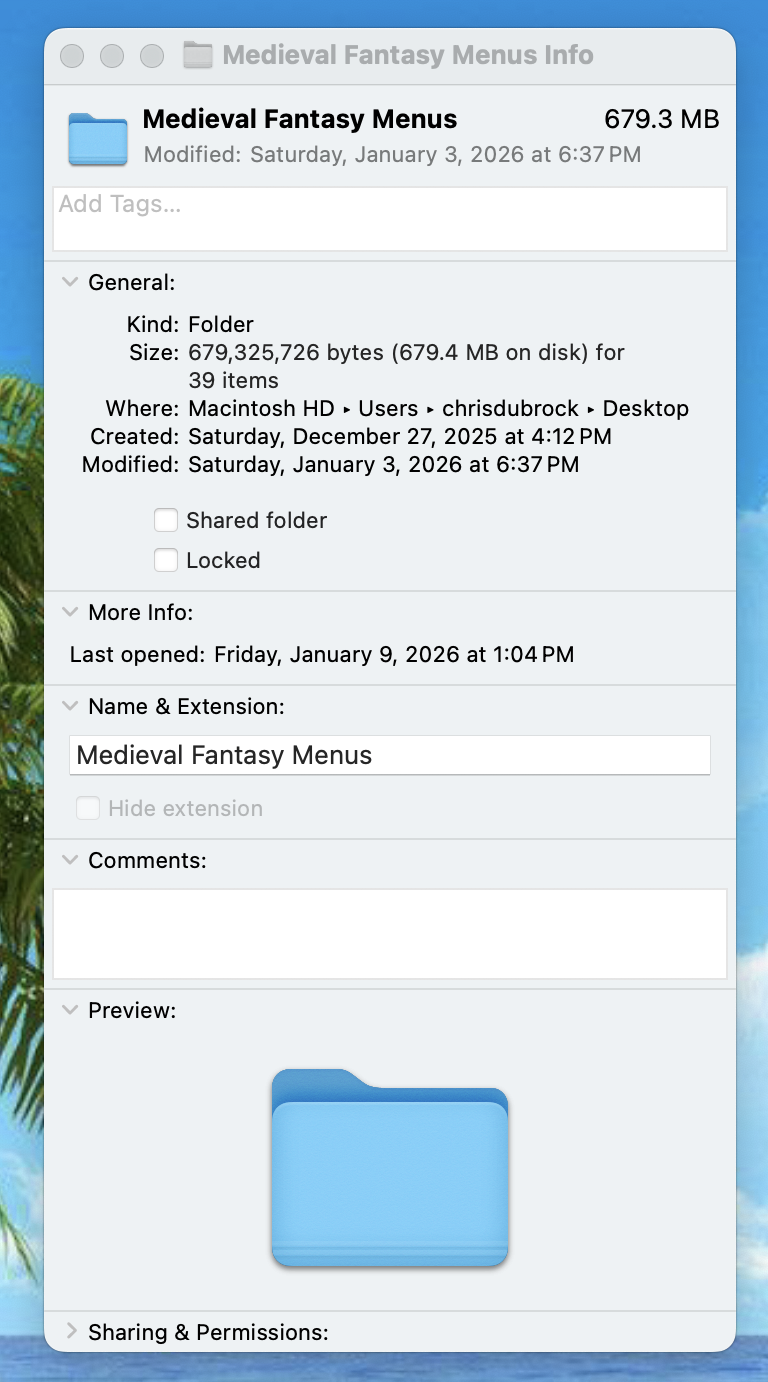Minimize the Info window
Screen dimensions: 768x1382
(x=112, y=56)
